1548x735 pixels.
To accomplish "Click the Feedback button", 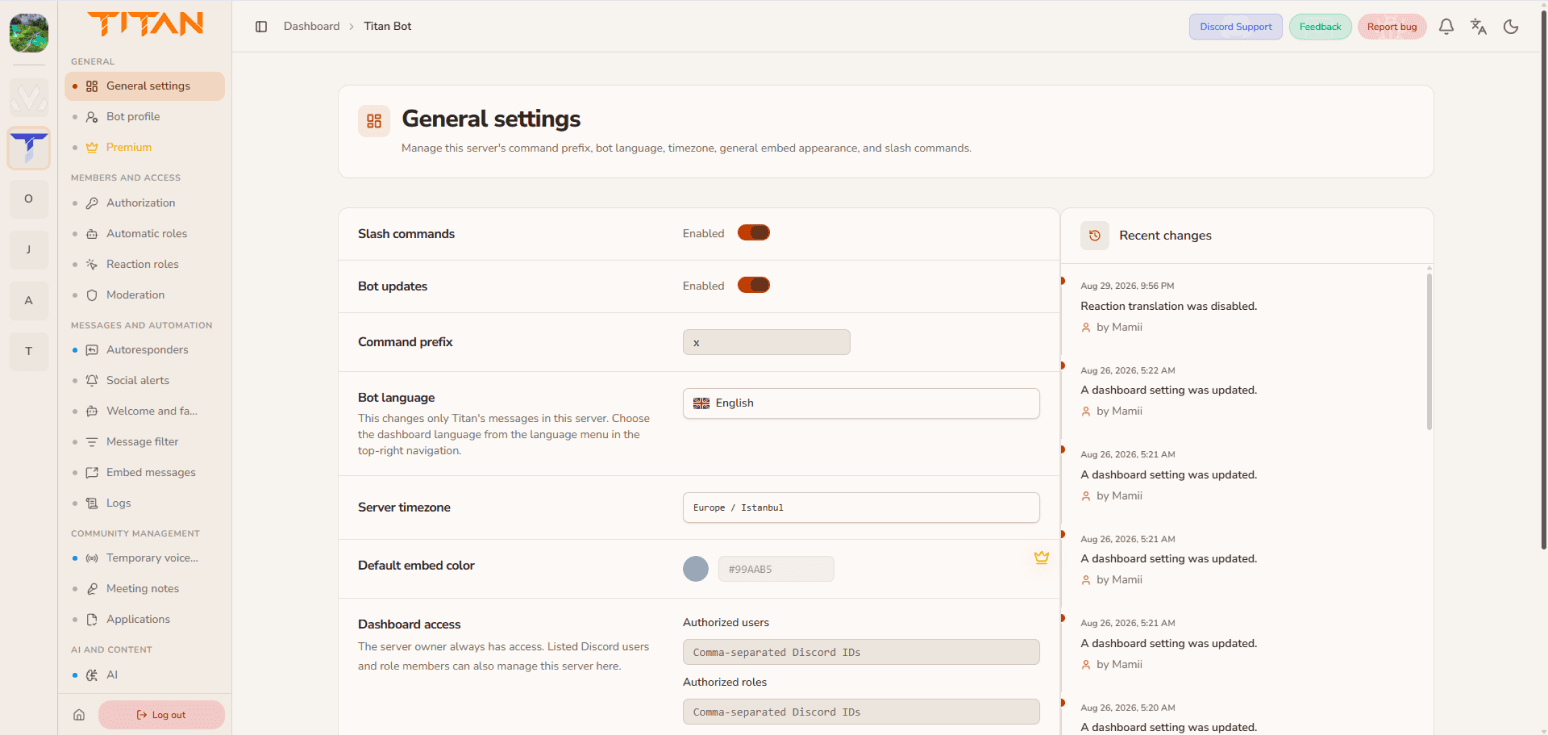I will pyautogui.click(x=1320, y=27).
